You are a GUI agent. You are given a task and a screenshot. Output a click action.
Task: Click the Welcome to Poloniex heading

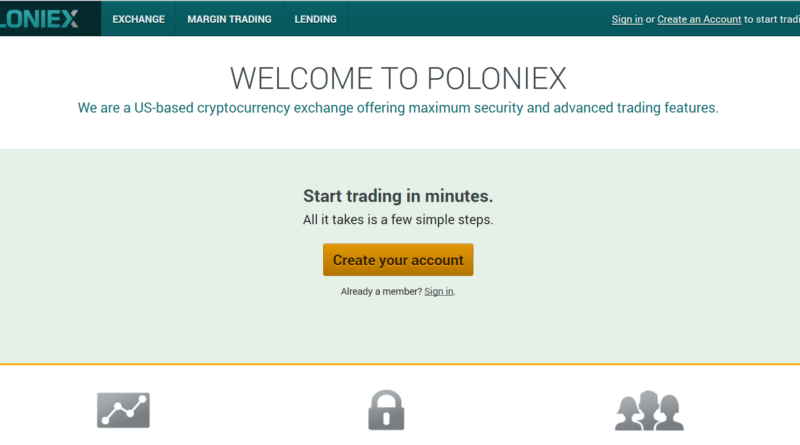pyautogui.click(x=398, y=79)
